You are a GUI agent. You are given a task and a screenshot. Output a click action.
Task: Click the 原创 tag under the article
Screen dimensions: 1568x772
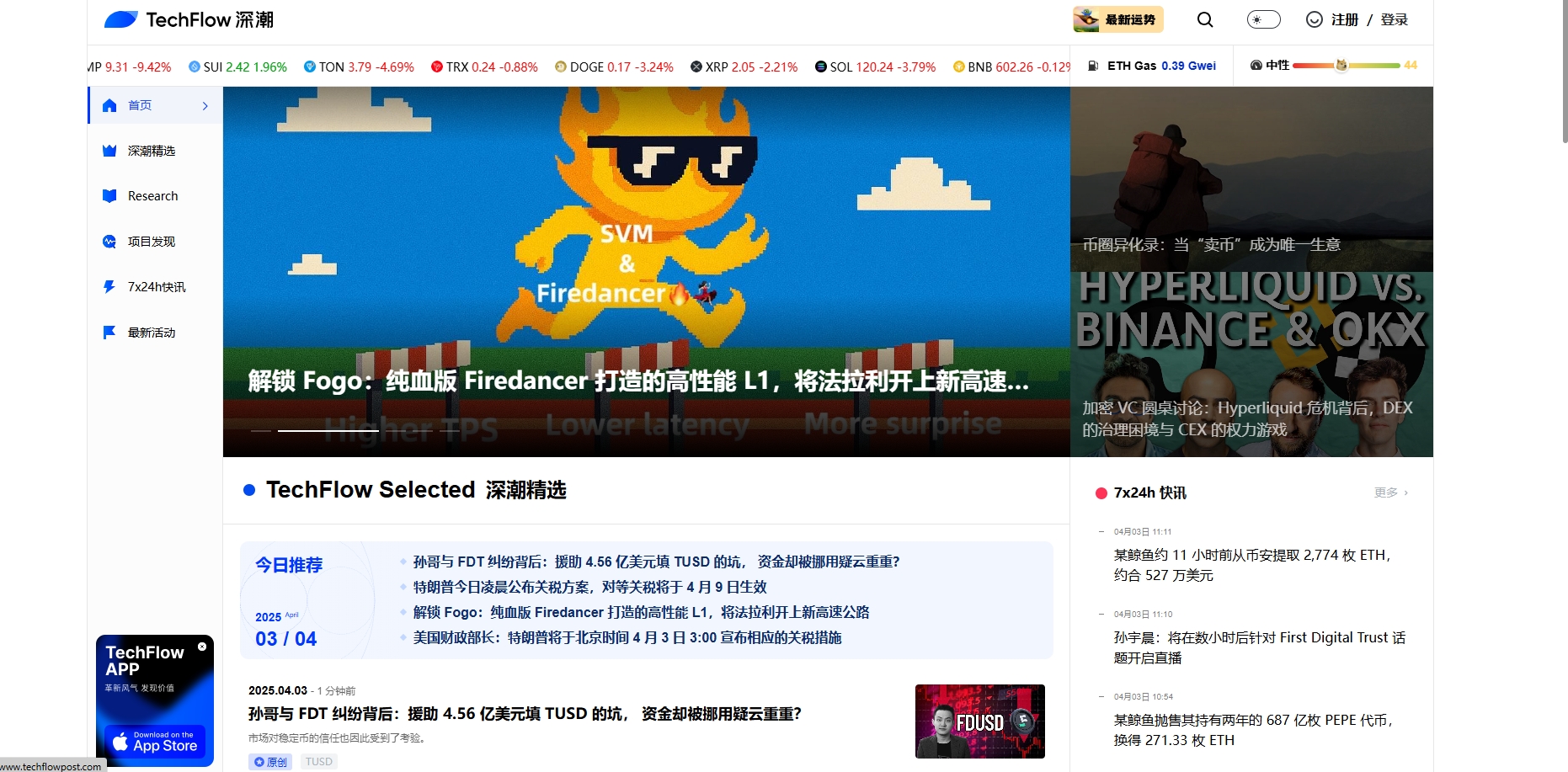tap(270, 762)
